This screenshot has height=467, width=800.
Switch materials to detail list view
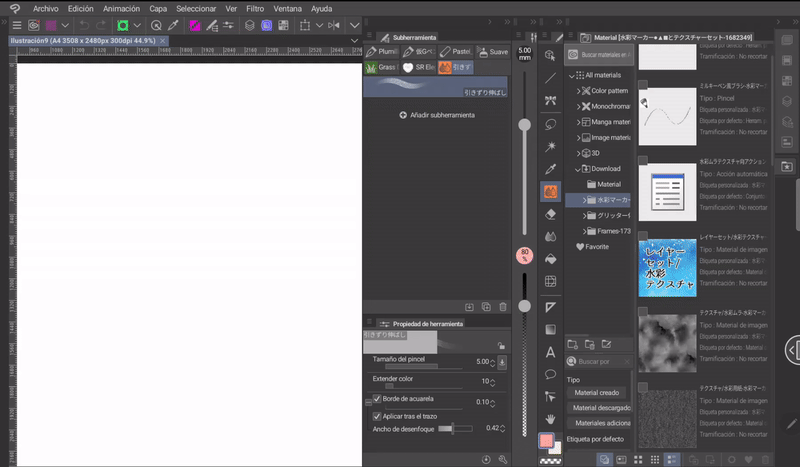tap(671, 459)
